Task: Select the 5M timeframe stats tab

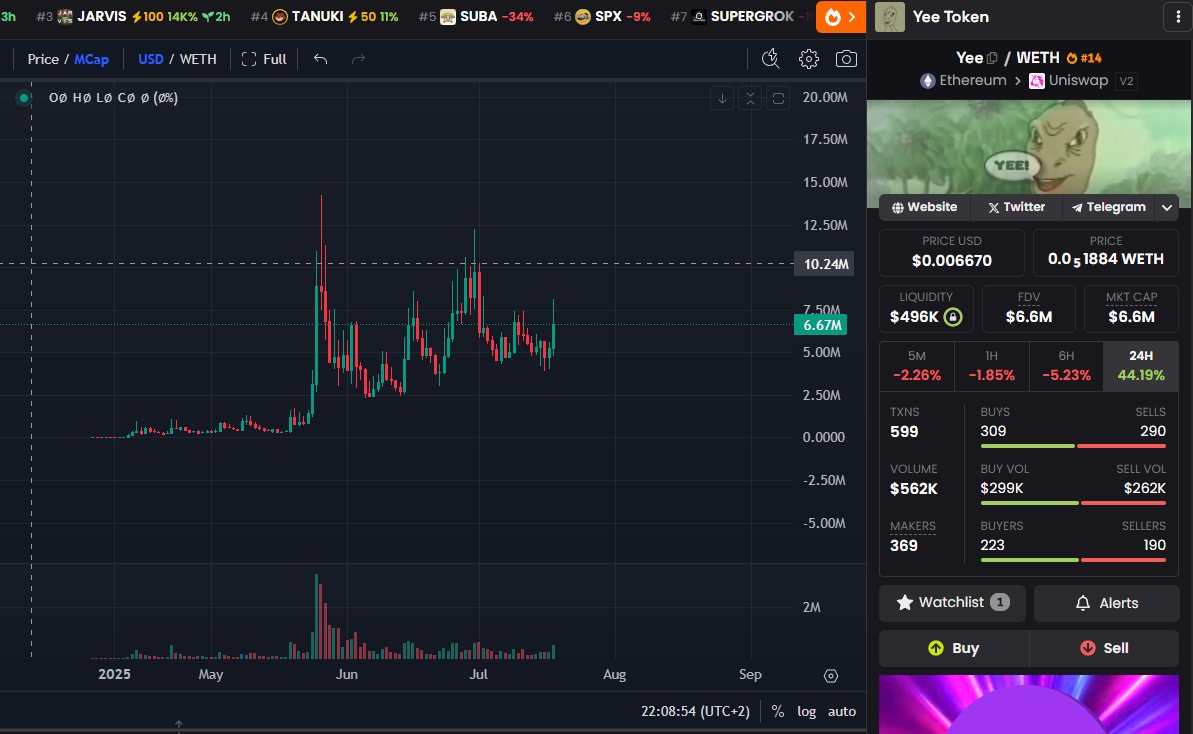Action: (917, 366)
